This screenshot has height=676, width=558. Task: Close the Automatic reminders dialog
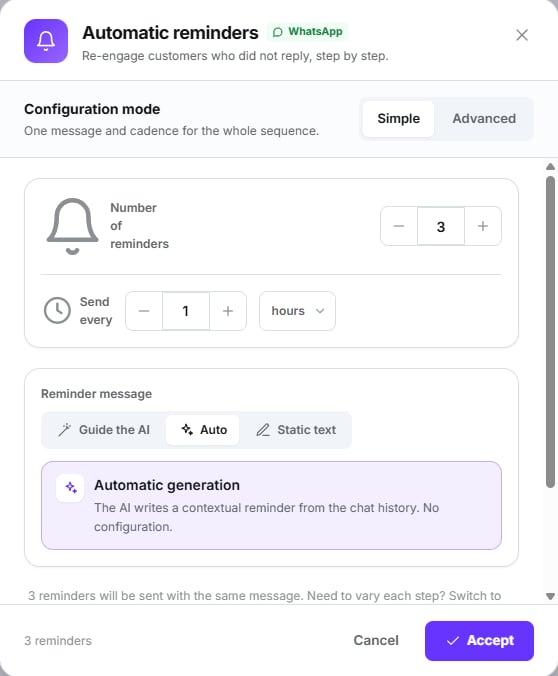click(x=522, y=35)
